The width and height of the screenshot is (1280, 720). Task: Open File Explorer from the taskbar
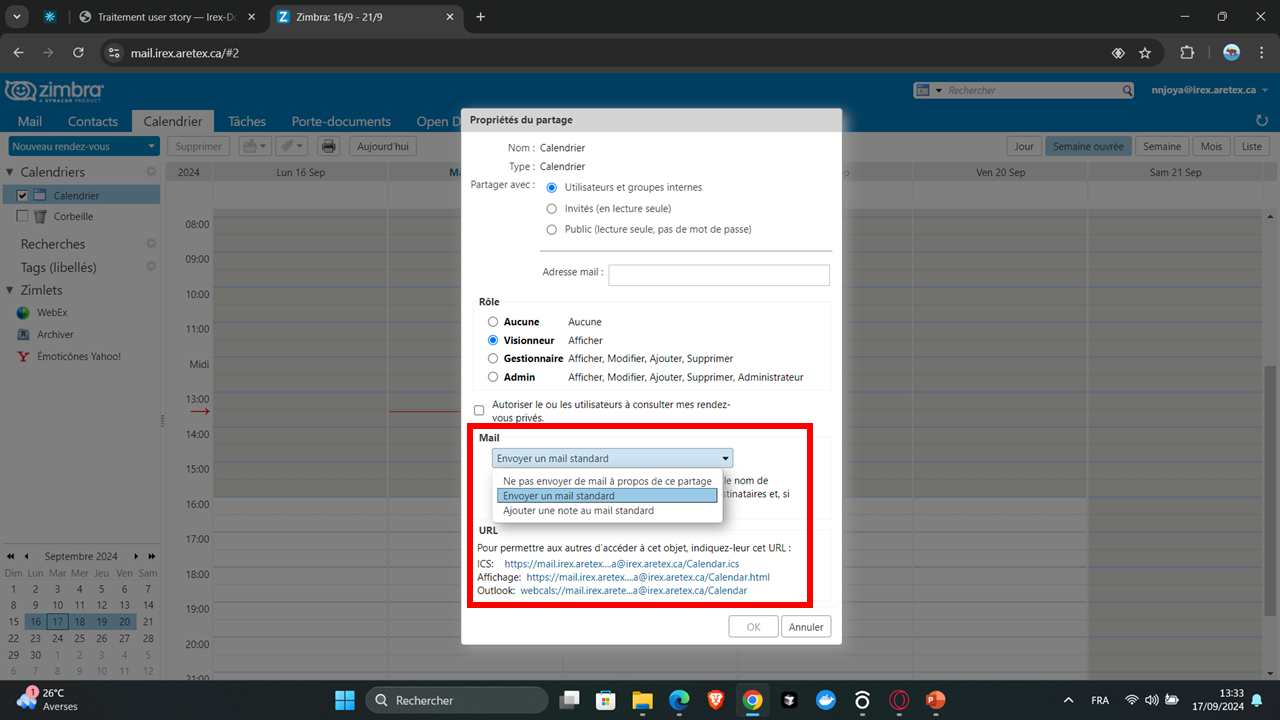pos(641,700)
